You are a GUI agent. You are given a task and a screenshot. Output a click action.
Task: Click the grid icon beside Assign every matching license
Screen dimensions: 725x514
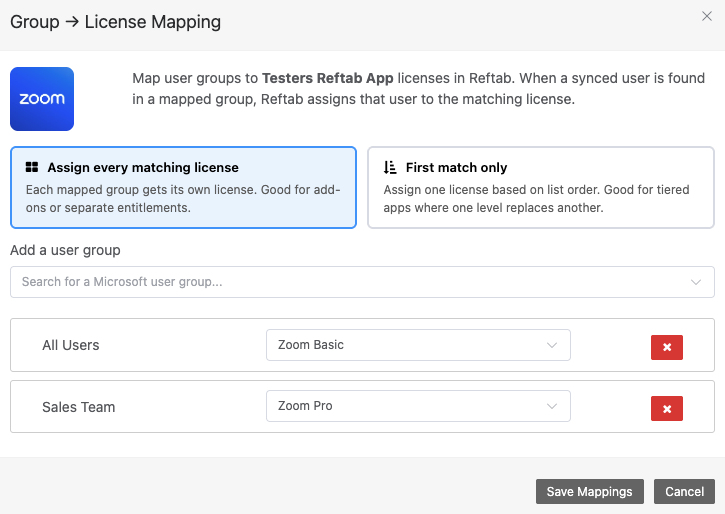coord(32,167)
